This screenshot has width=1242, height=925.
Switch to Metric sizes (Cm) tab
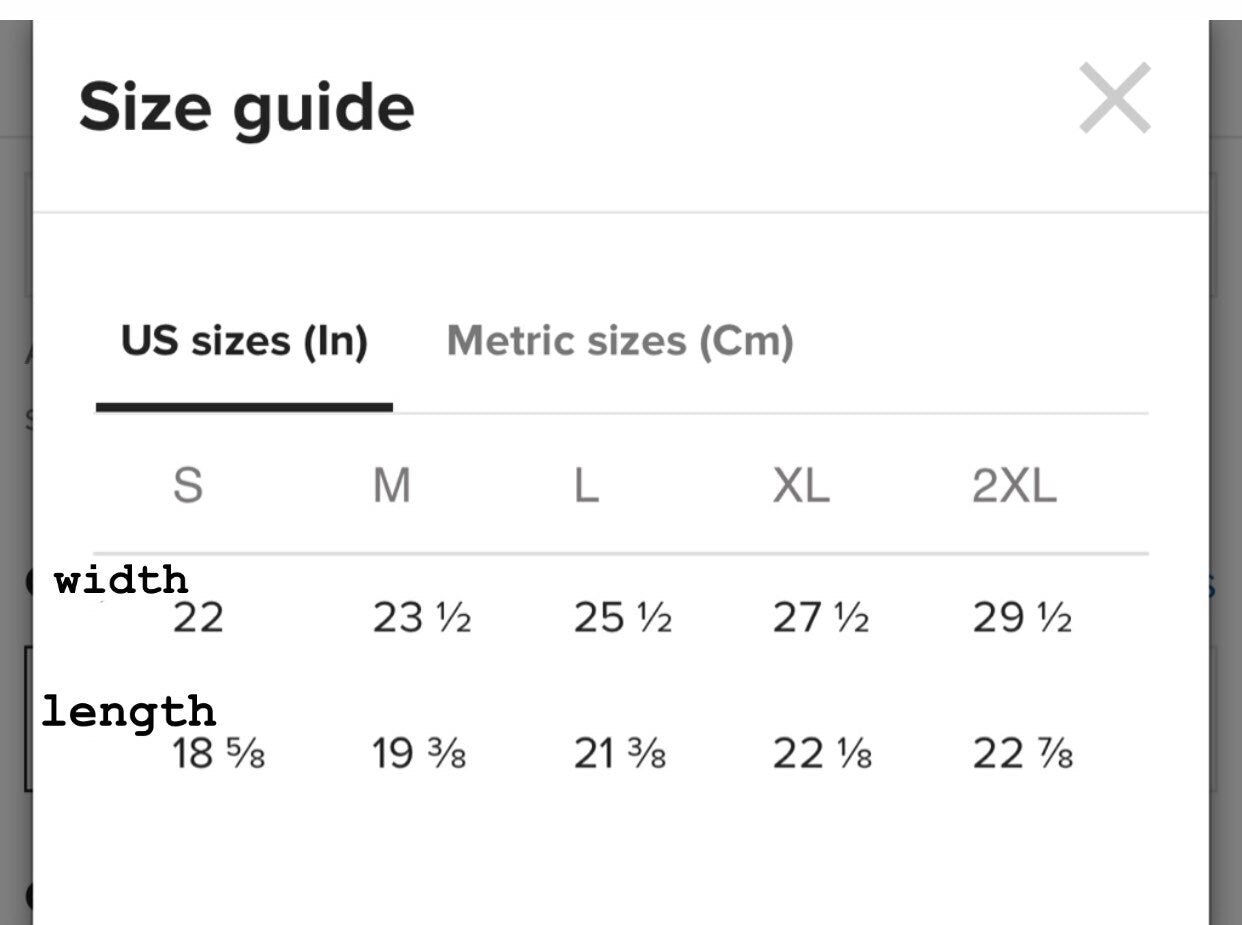click(x=620, y=341)
